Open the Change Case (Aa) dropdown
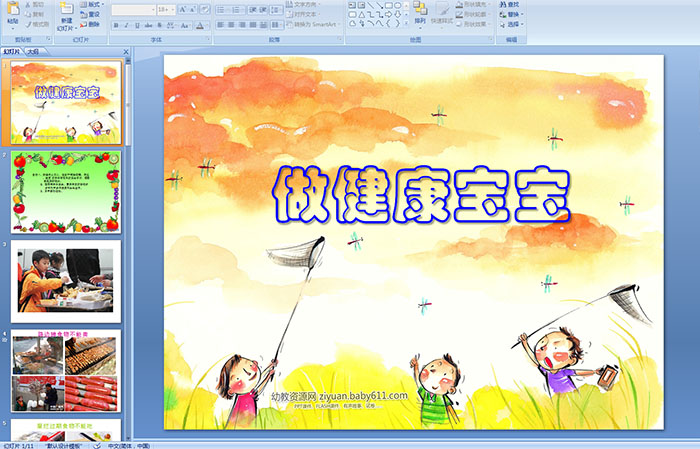Image resolution: width=700 pixels, height=449 pixels. tap(186, 25)
